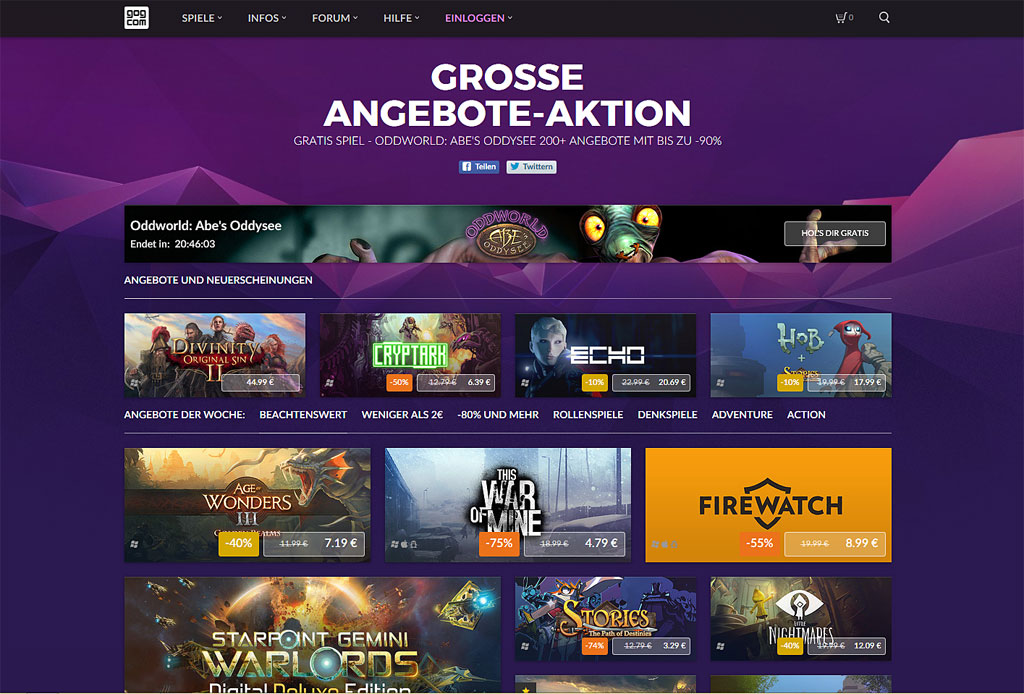Image resolution: width=1024 pixels, height=694 pixels.
Task: Open the Cryptark game thumbnail
Action: 410,355
